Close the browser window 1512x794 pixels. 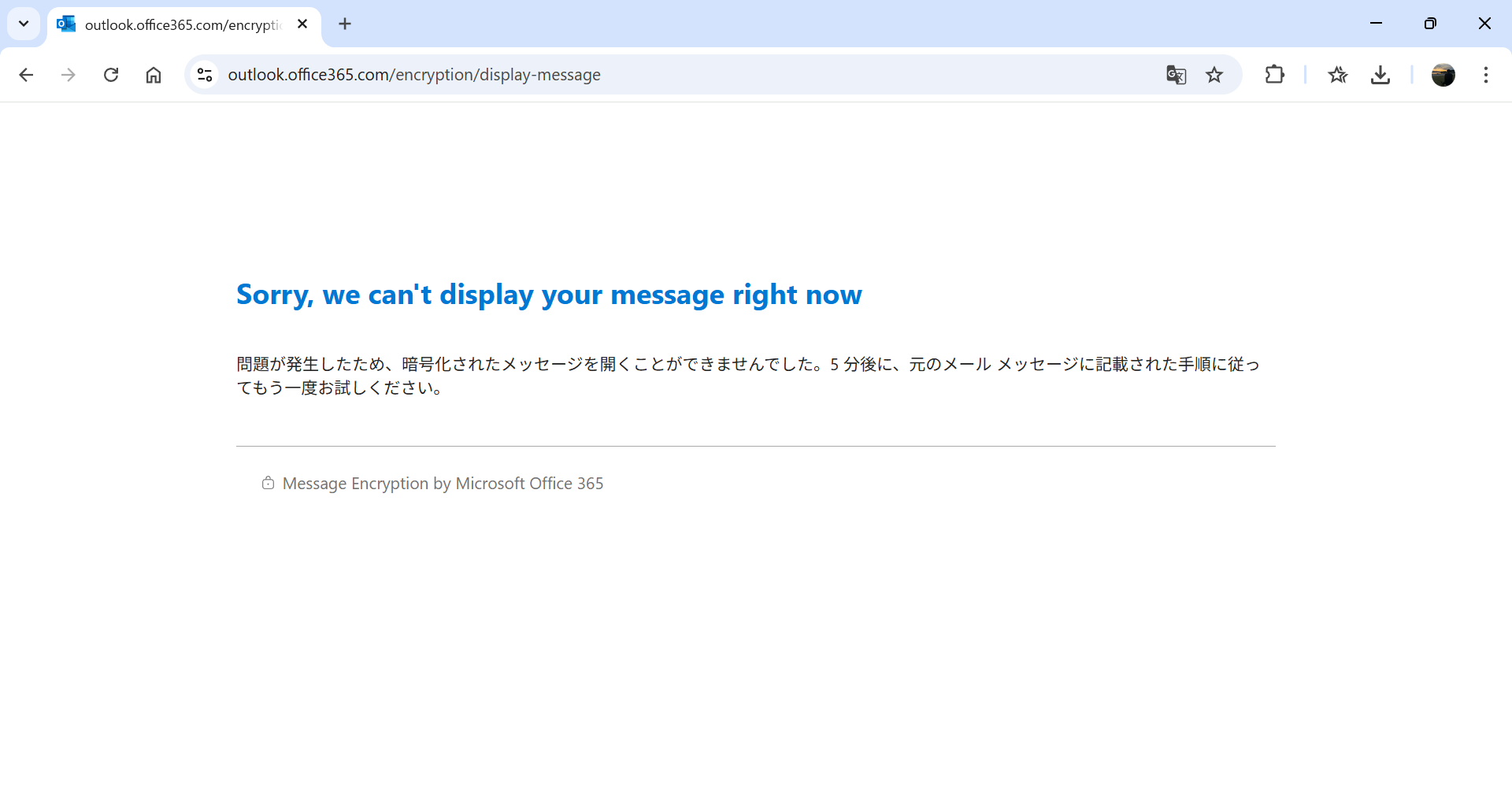(x=1484, y=24)
